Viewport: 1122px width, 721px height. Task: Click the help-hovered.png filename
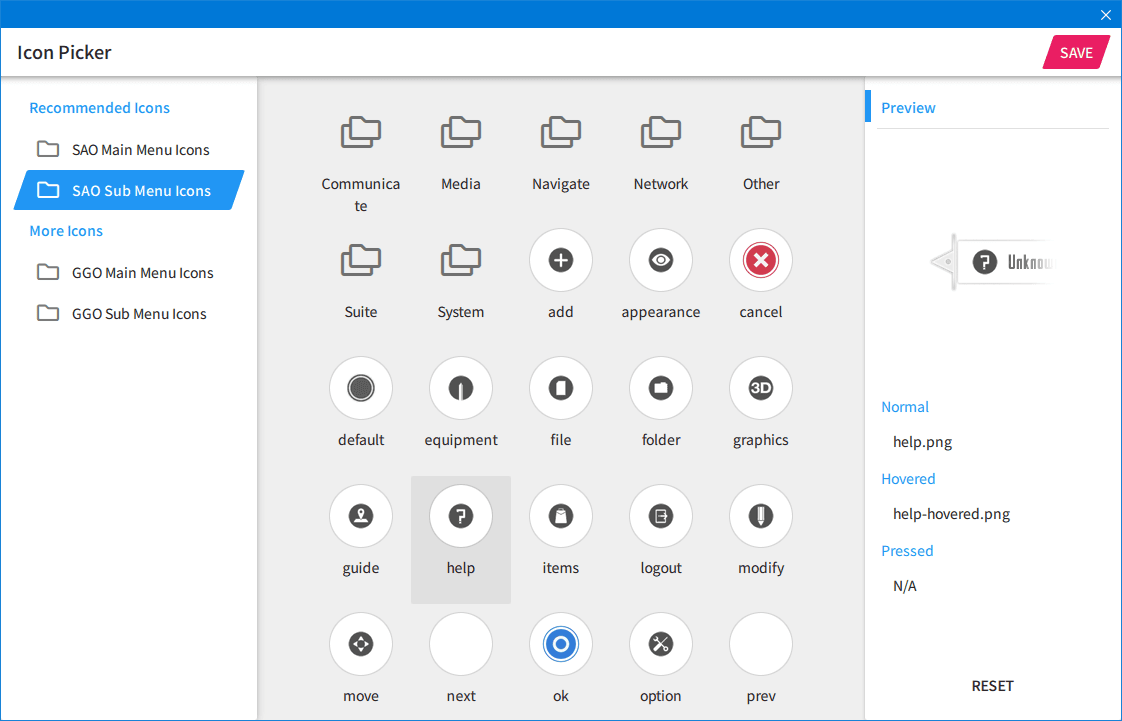coord(952,514)
